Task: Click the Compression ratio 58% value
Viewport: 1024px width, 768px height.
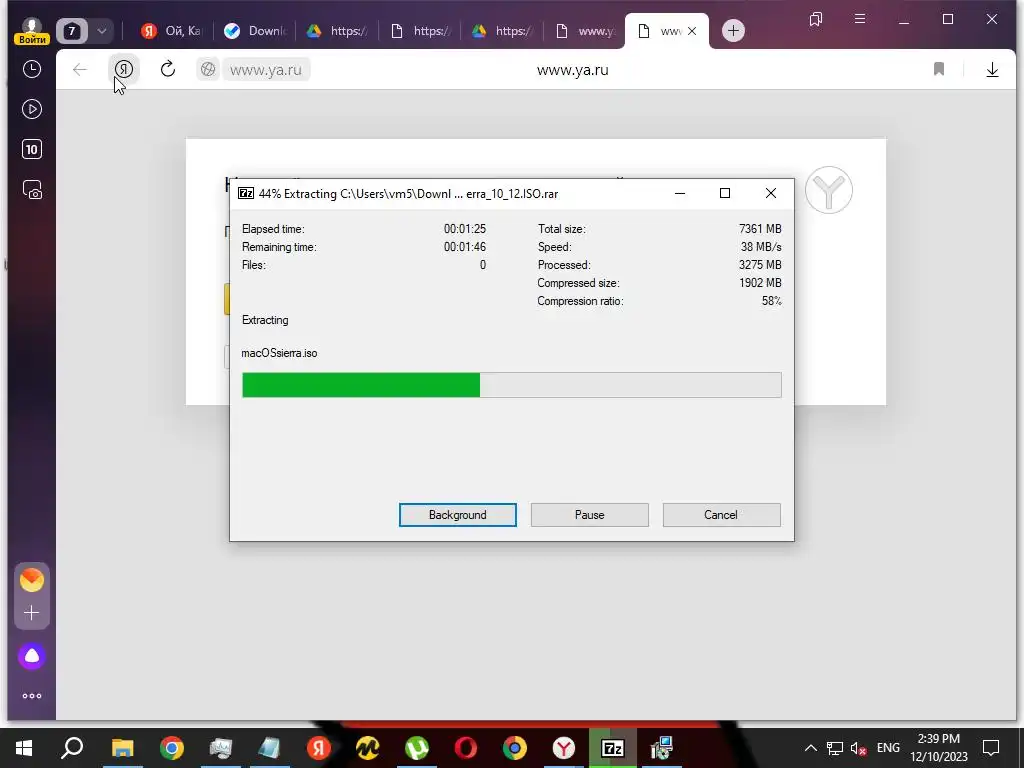Action: pos(771,301)
